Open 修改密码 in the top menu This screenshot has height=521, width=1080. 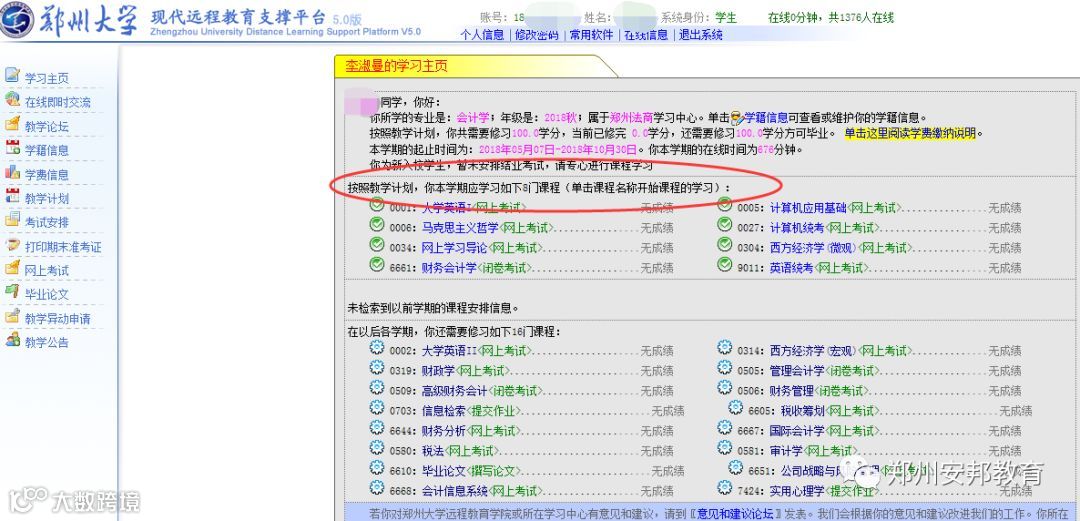(537, 35)
